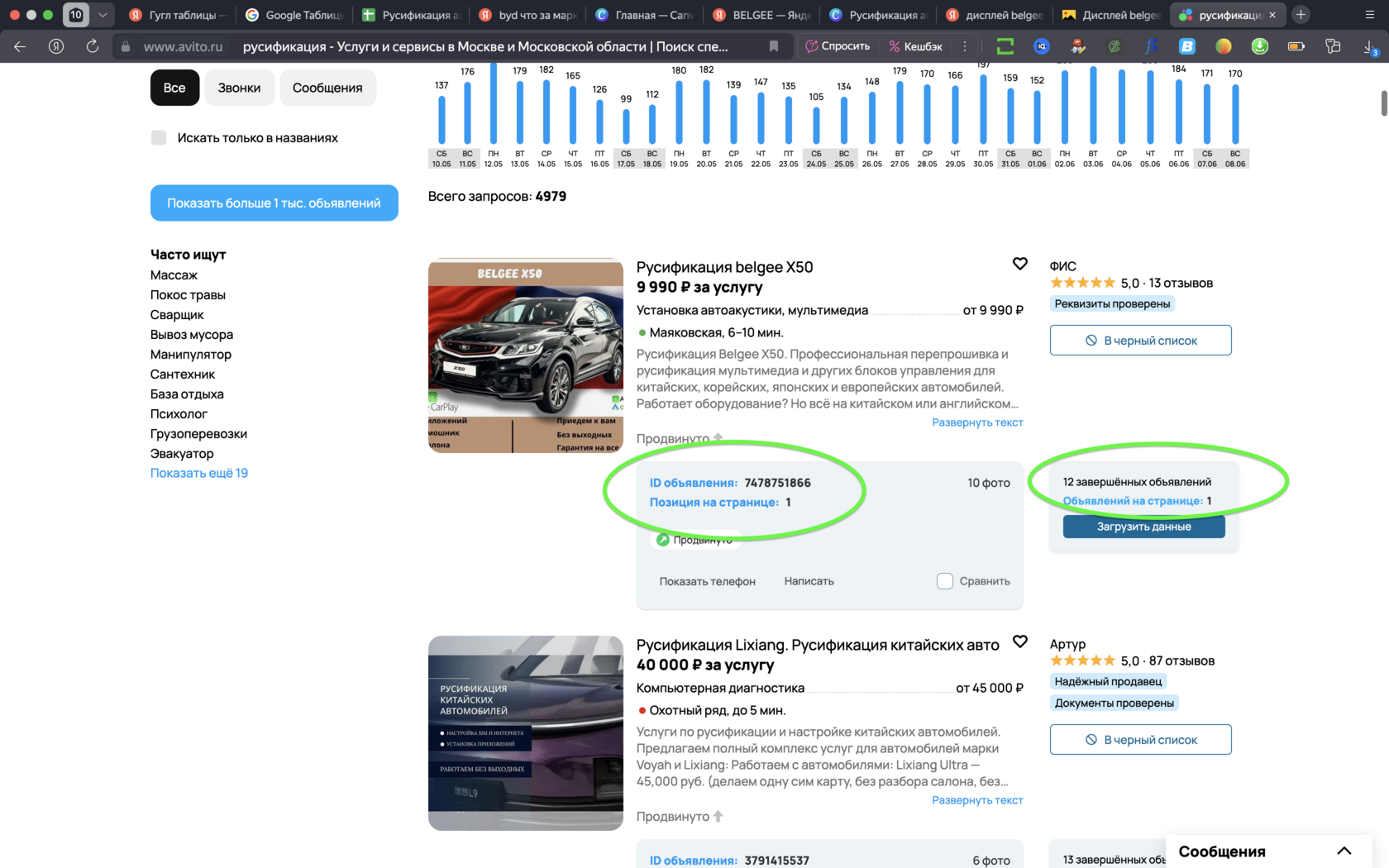Expand listing text with first Развернуть текст
The image size is (1389, 868).
(977, 422)
